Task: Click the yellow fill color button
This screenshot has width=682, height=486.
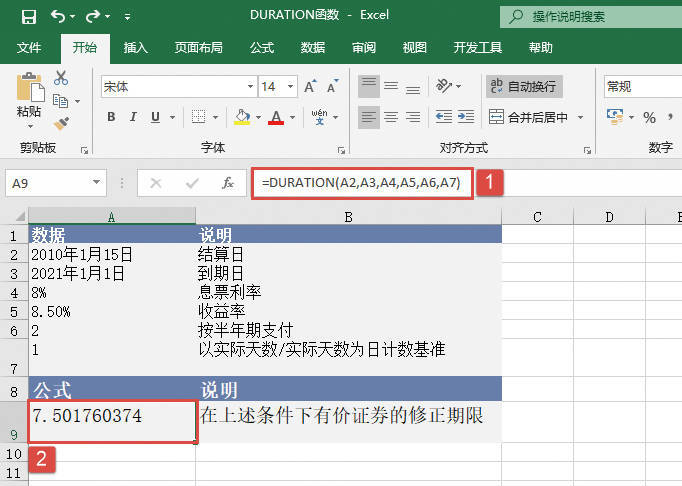Action: [x=241, y=117]
